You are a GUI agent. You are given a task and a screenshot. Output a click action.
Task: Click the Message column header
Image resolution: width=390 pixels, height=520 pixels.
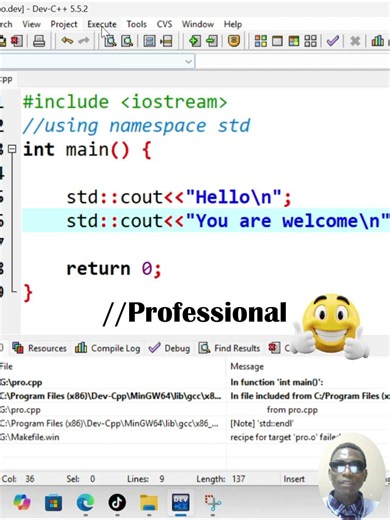pos(308,367)
